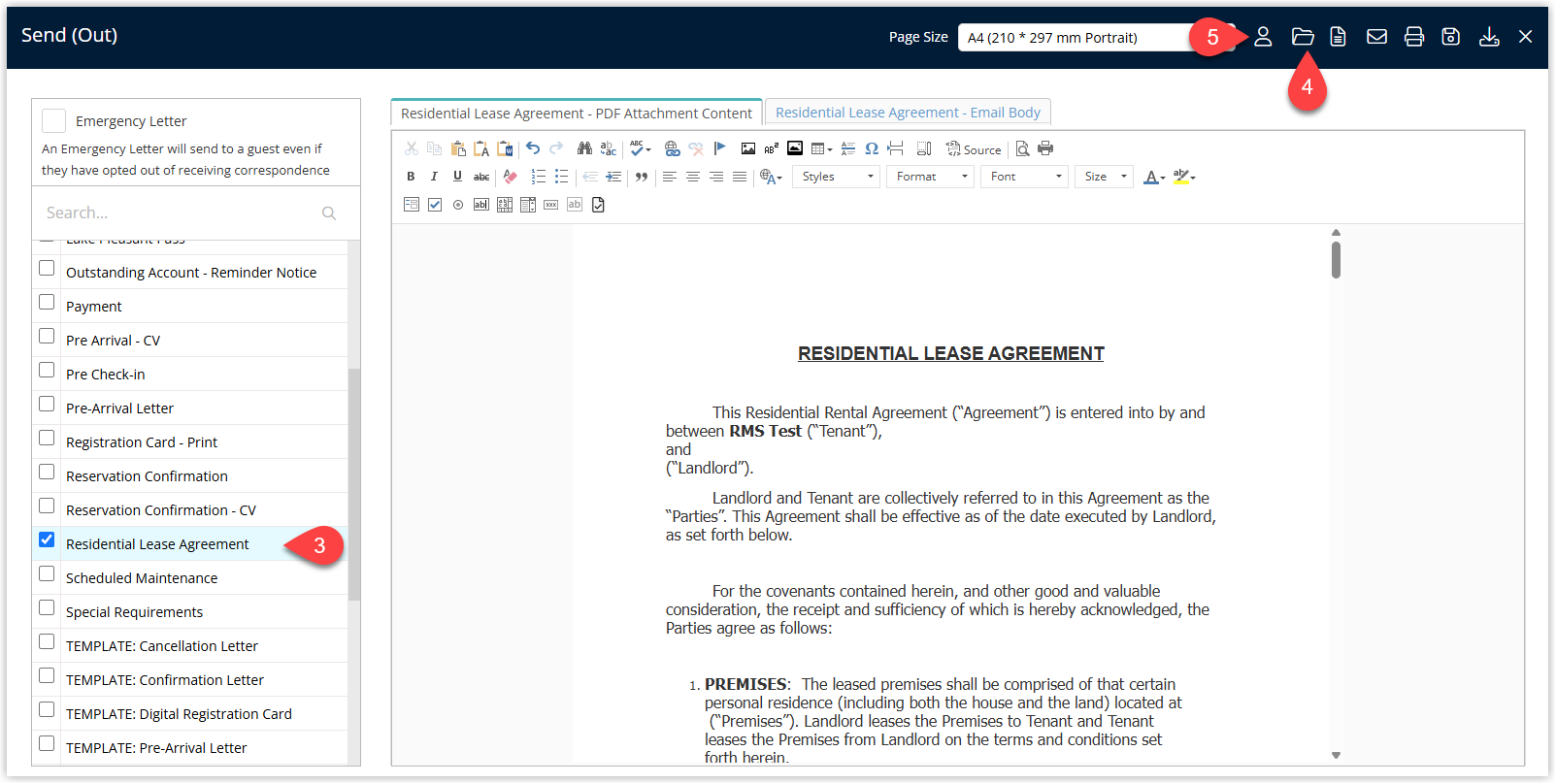Open the Size dropdown
This screenshot has width=1556, height=784.
coord(1104,177)
